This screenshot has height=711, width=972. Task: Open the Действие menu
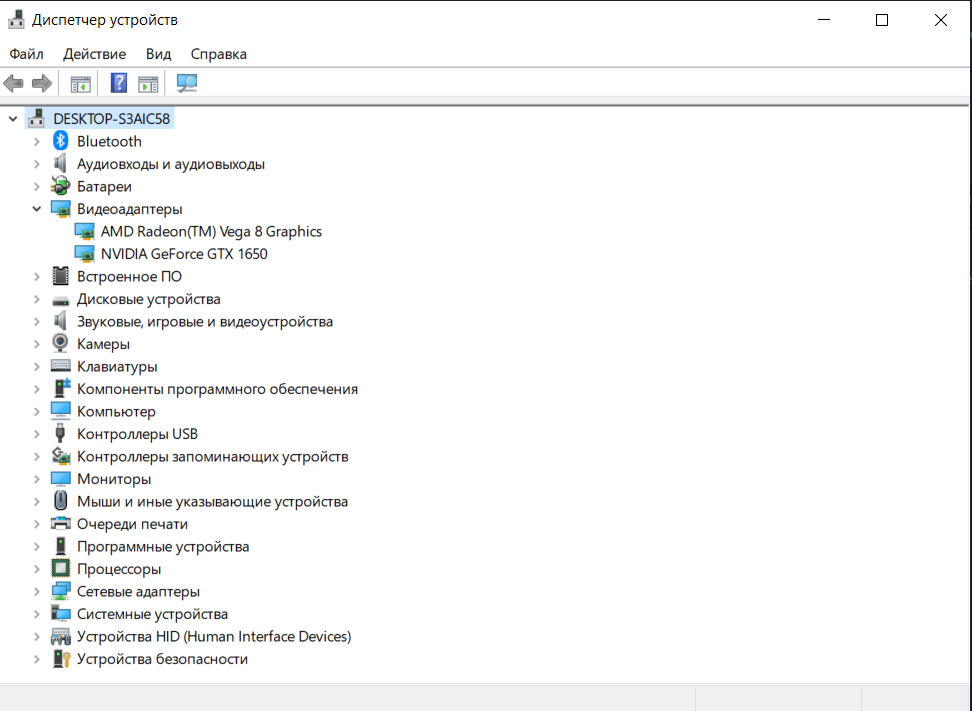click(x=94, y=54)
